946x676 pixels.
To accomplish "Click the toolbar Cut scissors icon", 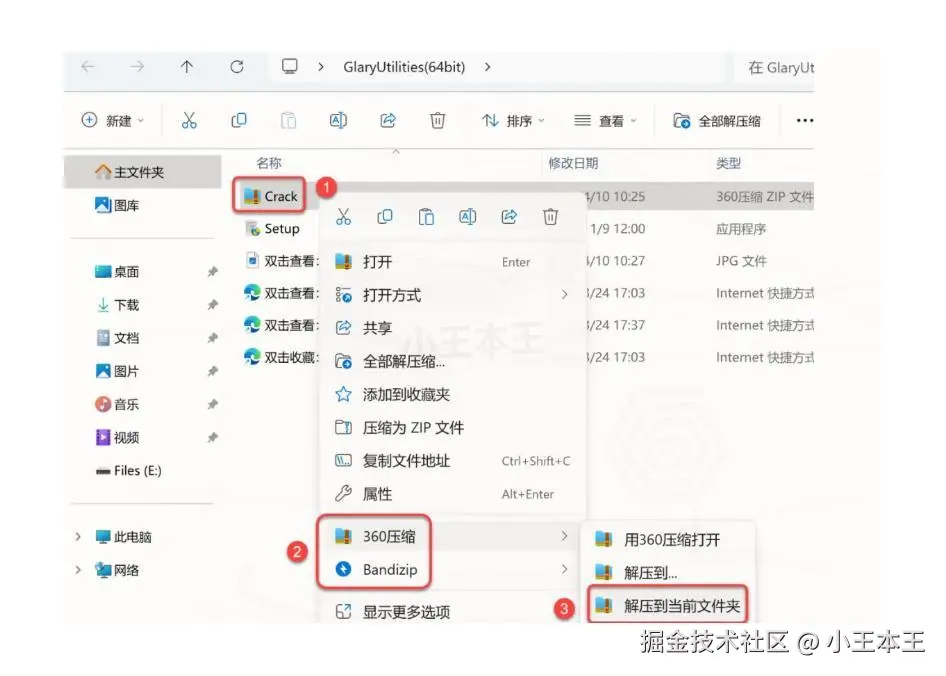I will pos(189,121).
